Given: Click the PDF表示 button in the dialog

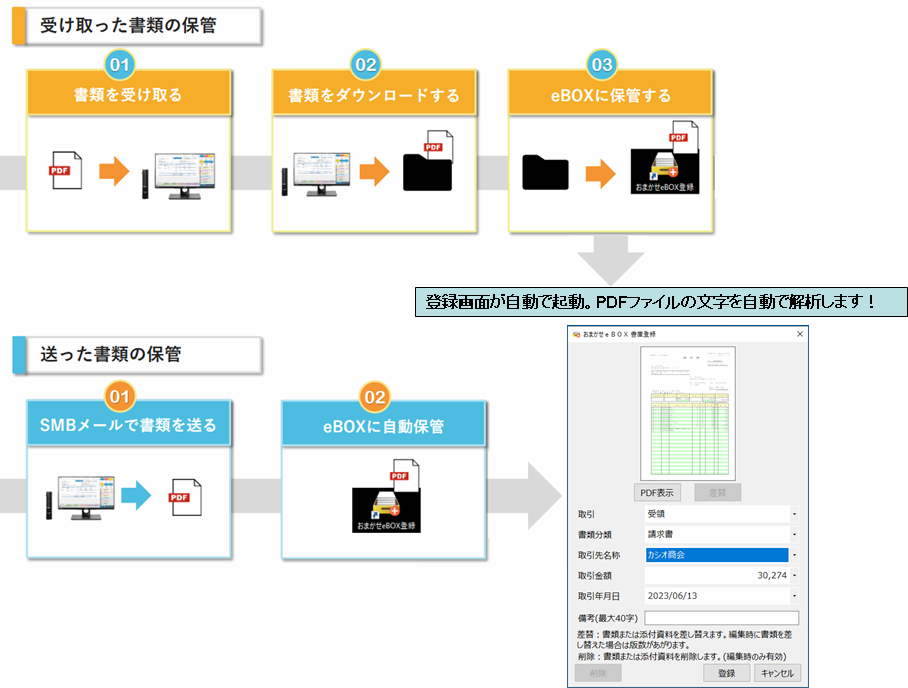Looking at the screenshot, I should point(657,493).
